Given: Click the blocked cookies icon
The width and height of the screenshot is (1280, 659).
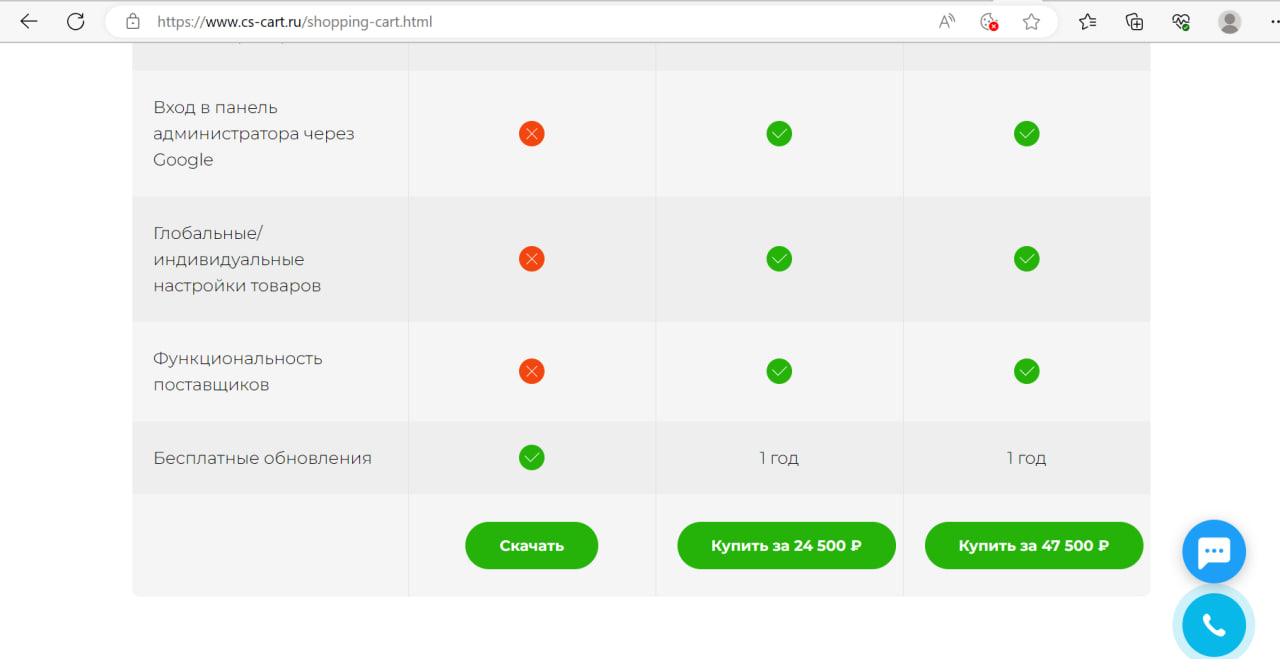Looking at the screenshot, I should [x=989, y=21].
